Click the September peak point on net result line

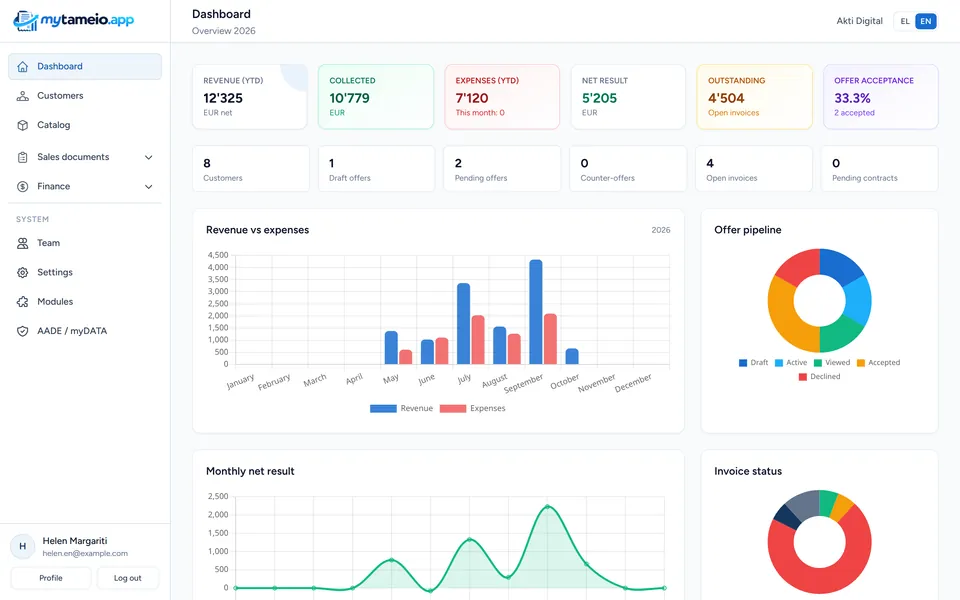coord(547,506)
